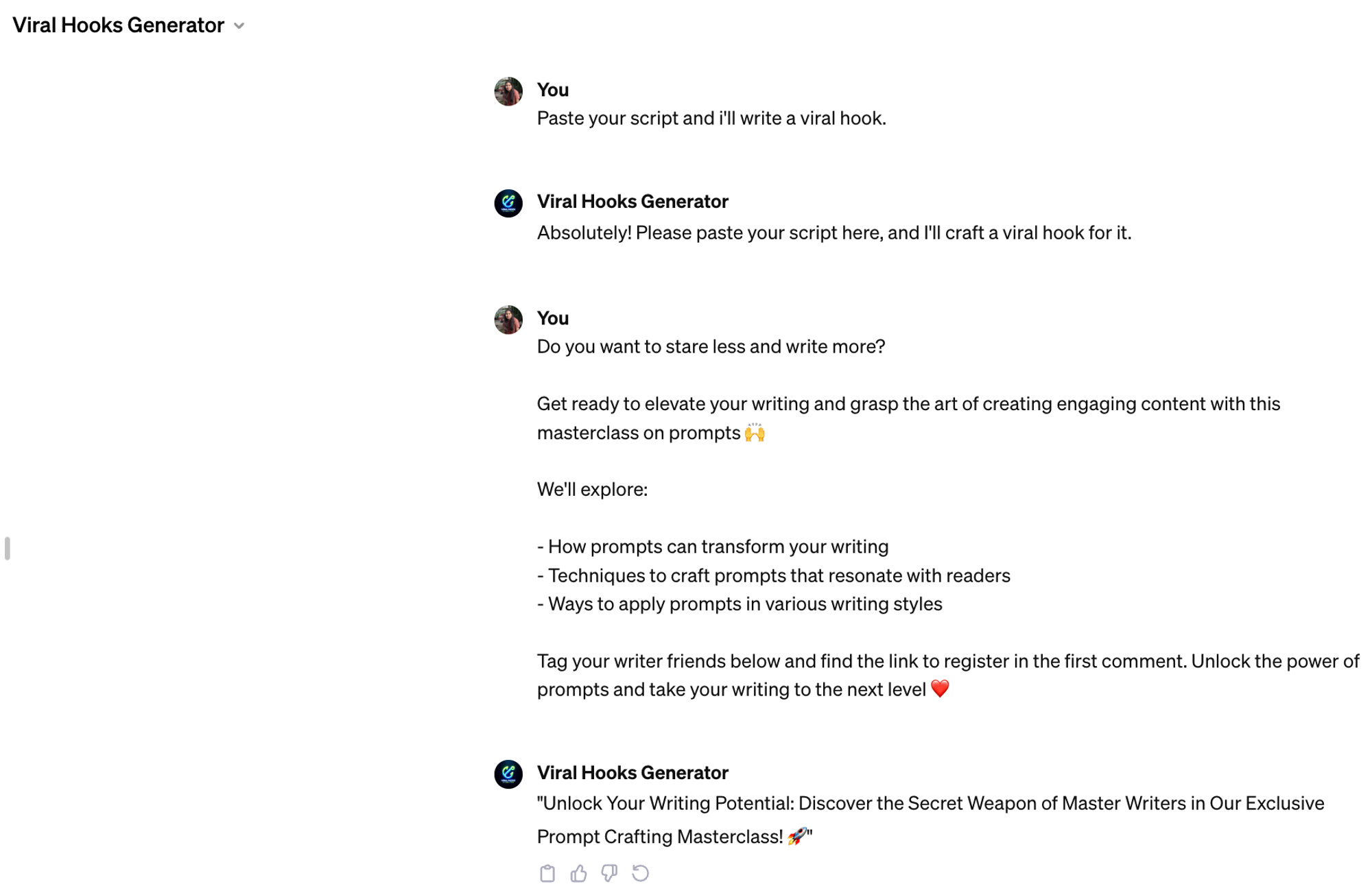Click the sender name above the 'Absolutely!' reply
The image size is (1372, 893).
[632, 202]
